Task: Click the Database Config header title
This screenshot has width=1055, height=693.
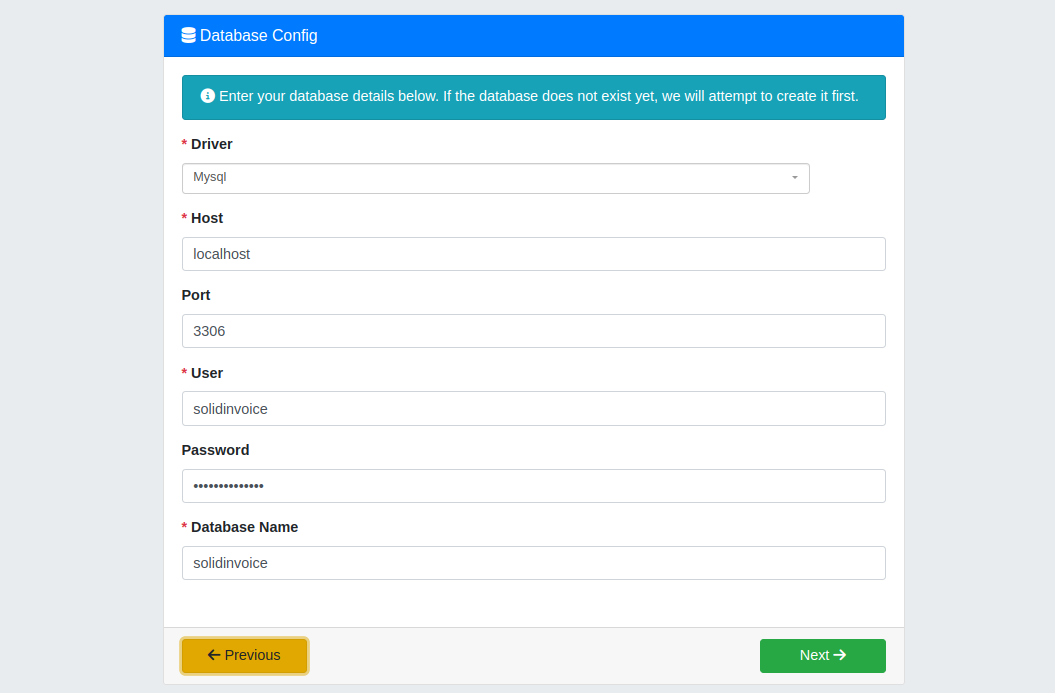Action: (258, 36)
